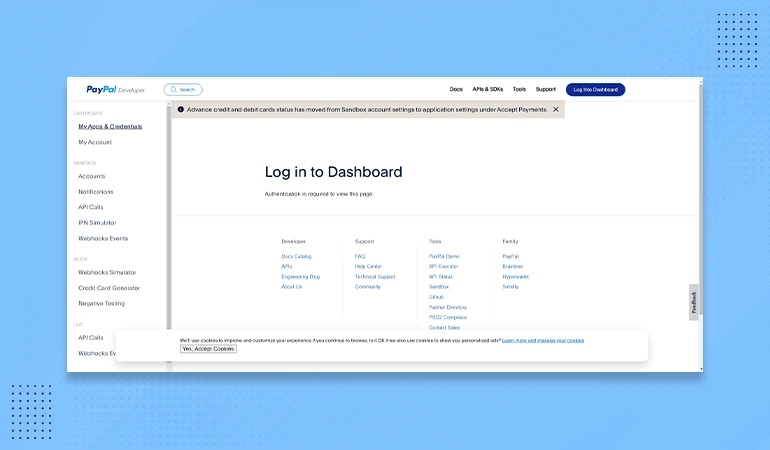Open Help Center link
Viewport: 770px width, 450px height.
tap(368, 266)
